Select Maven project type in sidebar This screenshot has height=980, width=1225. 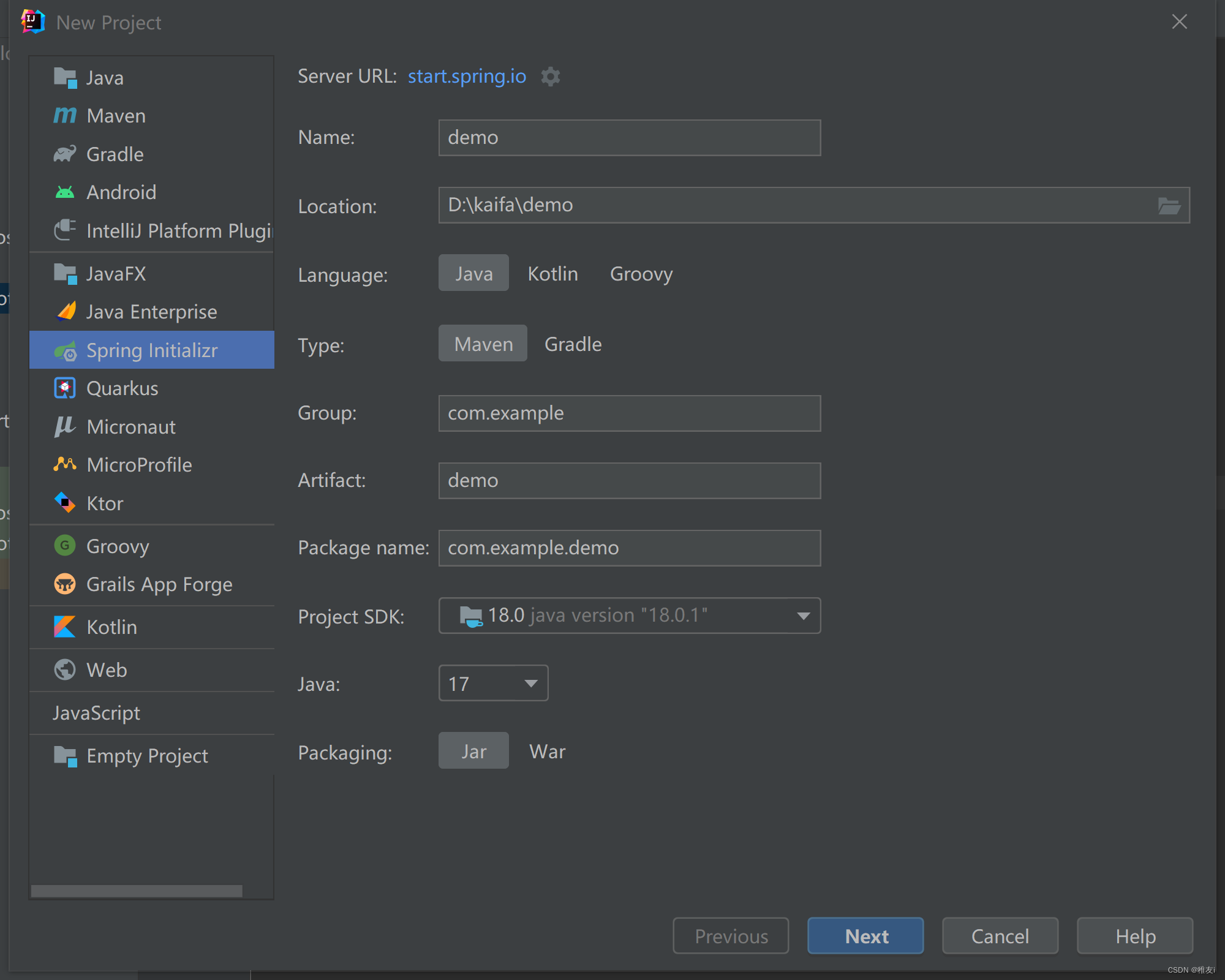pyautogui.click(x=151, y=116)
